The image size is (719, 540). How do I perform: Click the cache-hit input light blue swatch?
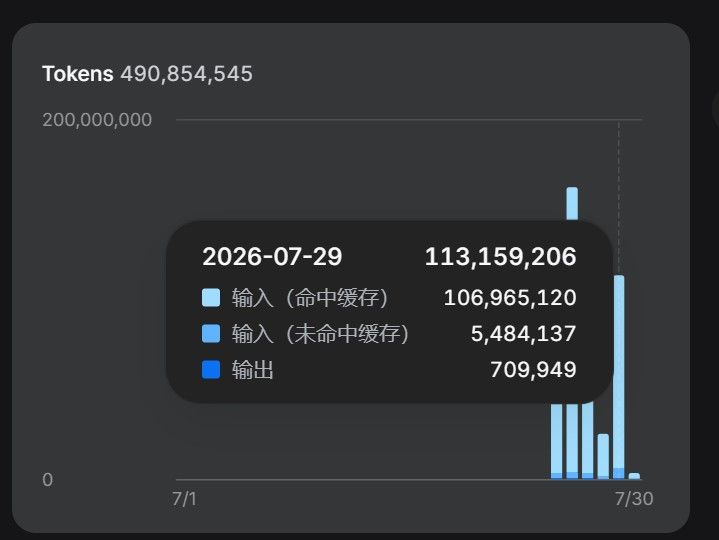point(211,298)
